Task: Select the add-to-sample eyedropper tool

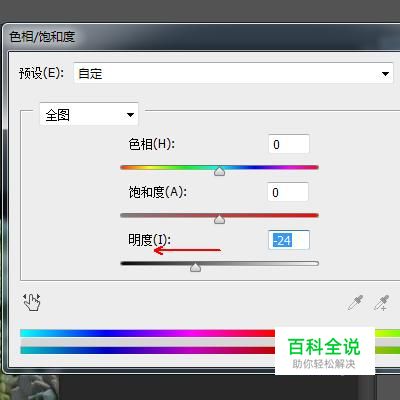Action: click(x=381, y=302)
